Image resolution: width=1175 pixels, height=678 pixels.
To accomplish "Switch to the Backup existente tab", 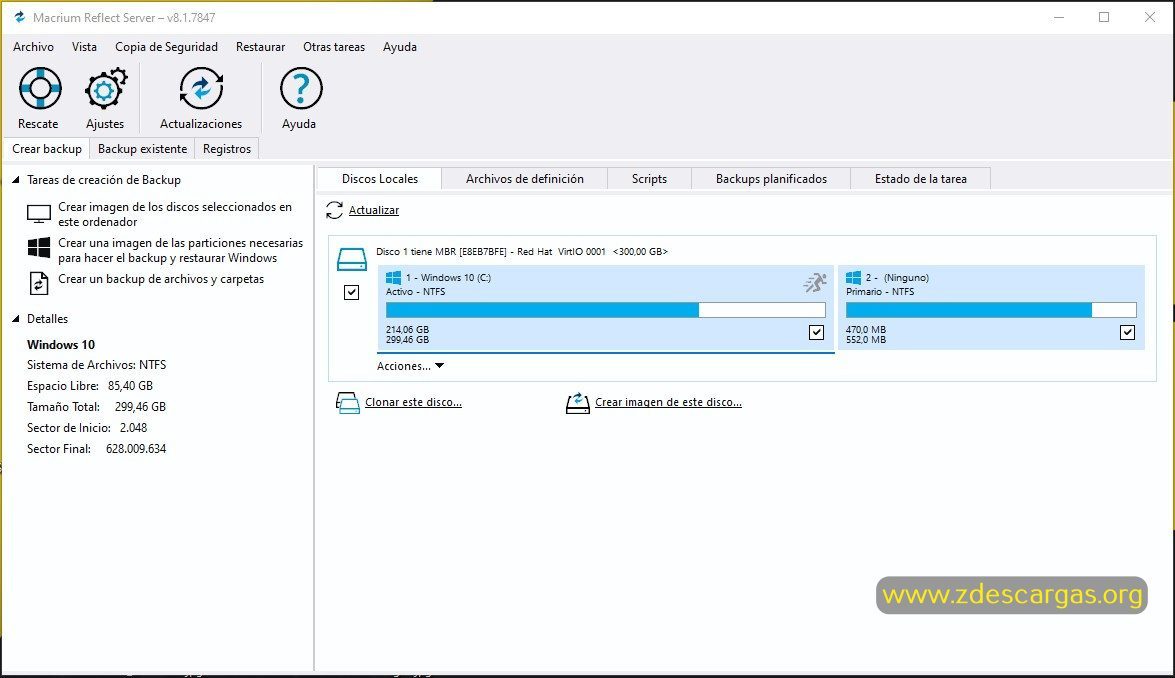I will (x=142, y=148).
